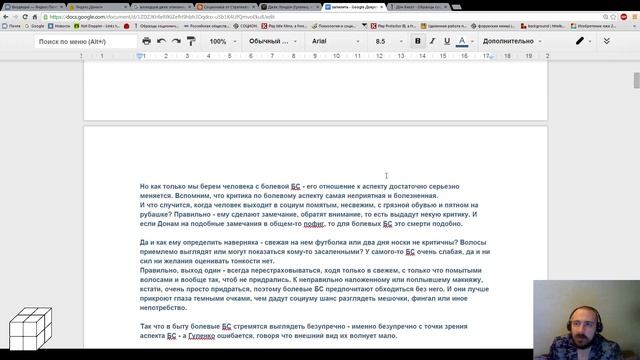Open the zoom 100% dropdown

(x=222, y=41)
